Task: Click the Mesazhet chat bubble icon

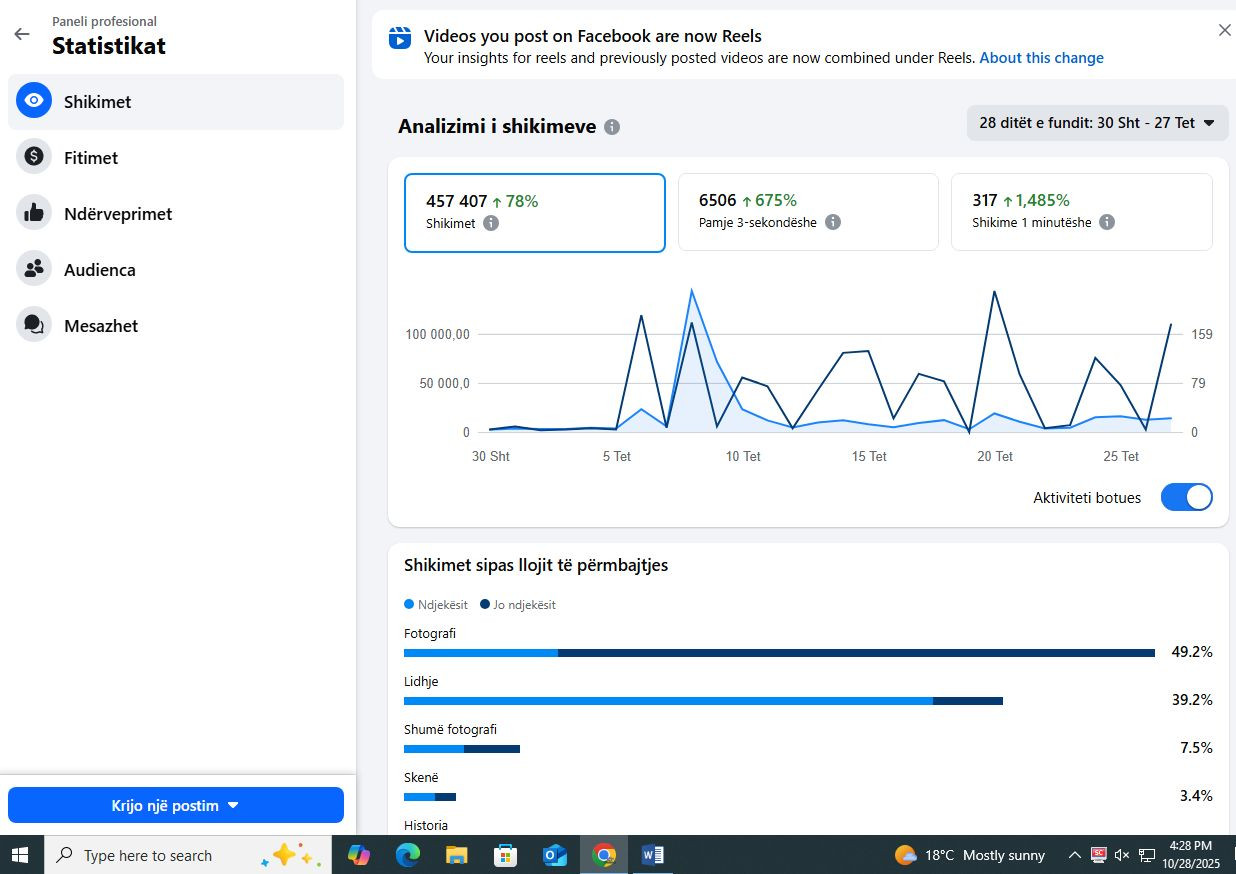Action: coord(34,325)
